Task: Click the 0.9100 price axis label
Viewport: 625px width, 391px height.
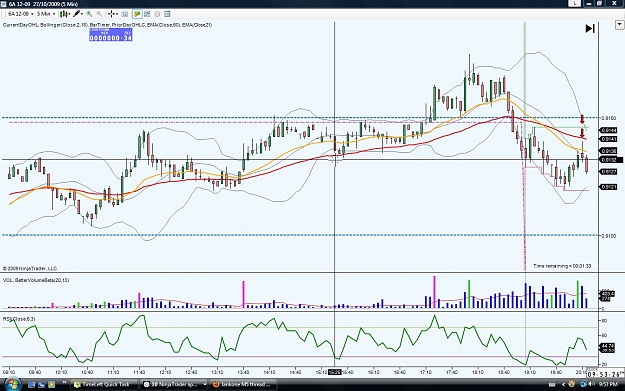Action: point(609,236)
